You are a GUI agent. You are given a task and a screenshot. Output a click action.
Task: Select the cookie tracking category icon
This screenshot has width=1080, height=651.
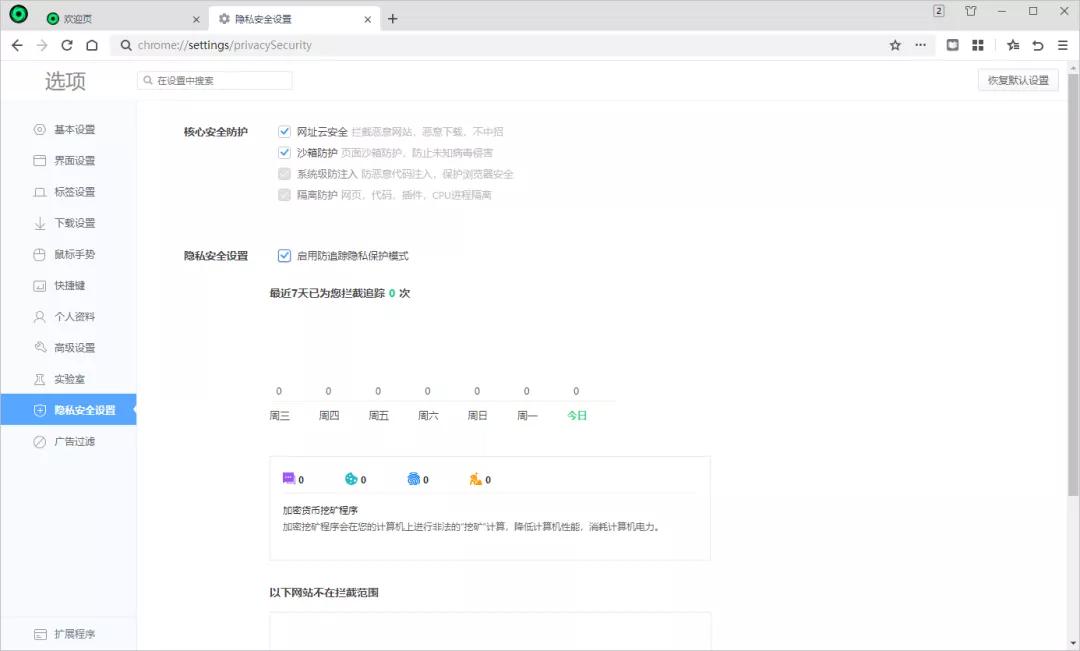[x=350, y=479]
